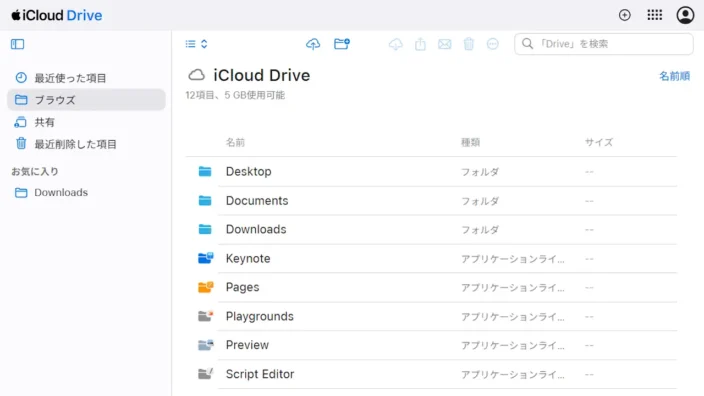
Task: Click the Desktop folder icon
Action: click(205, 172)
